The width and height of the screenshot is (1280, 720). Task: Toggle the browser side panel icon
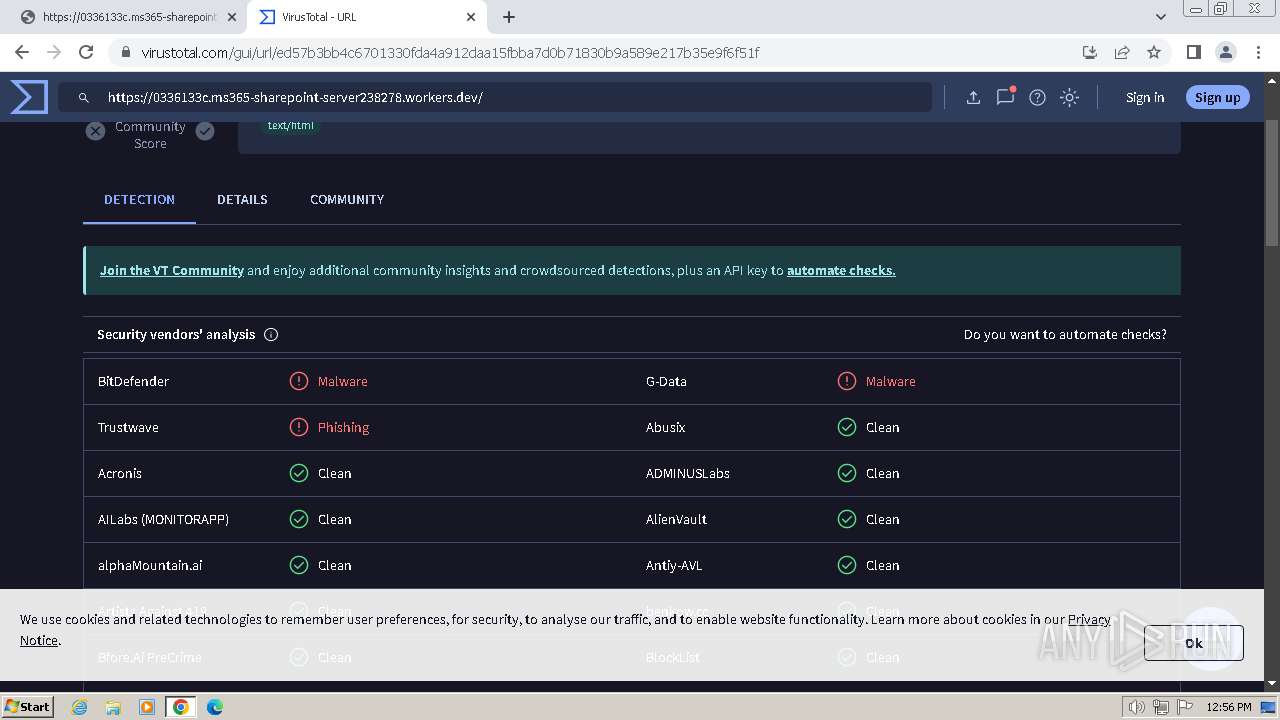pos(1193,52)
